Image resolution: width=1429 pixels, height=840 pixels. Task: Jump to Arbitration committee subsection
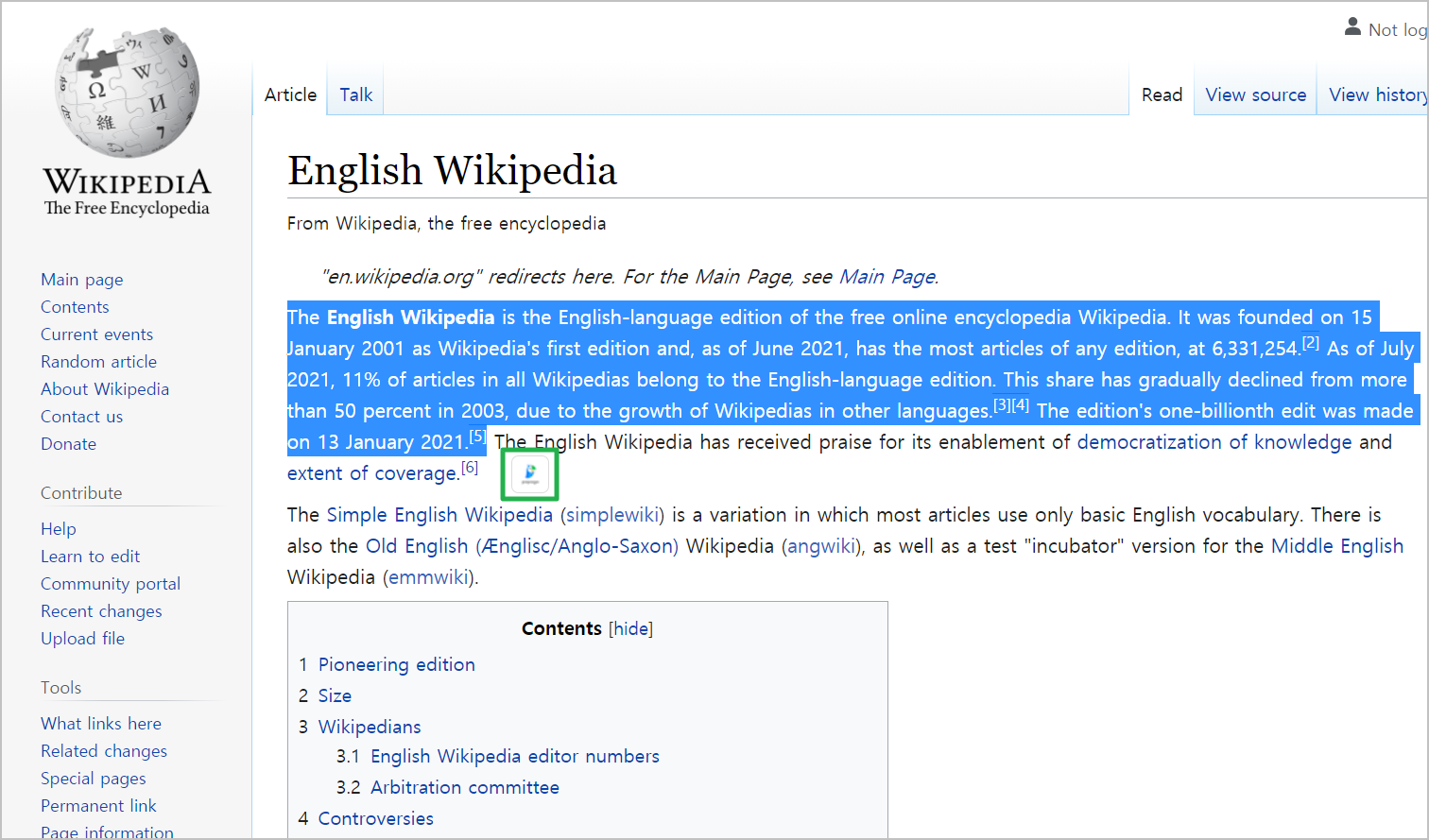pos(465,788)
